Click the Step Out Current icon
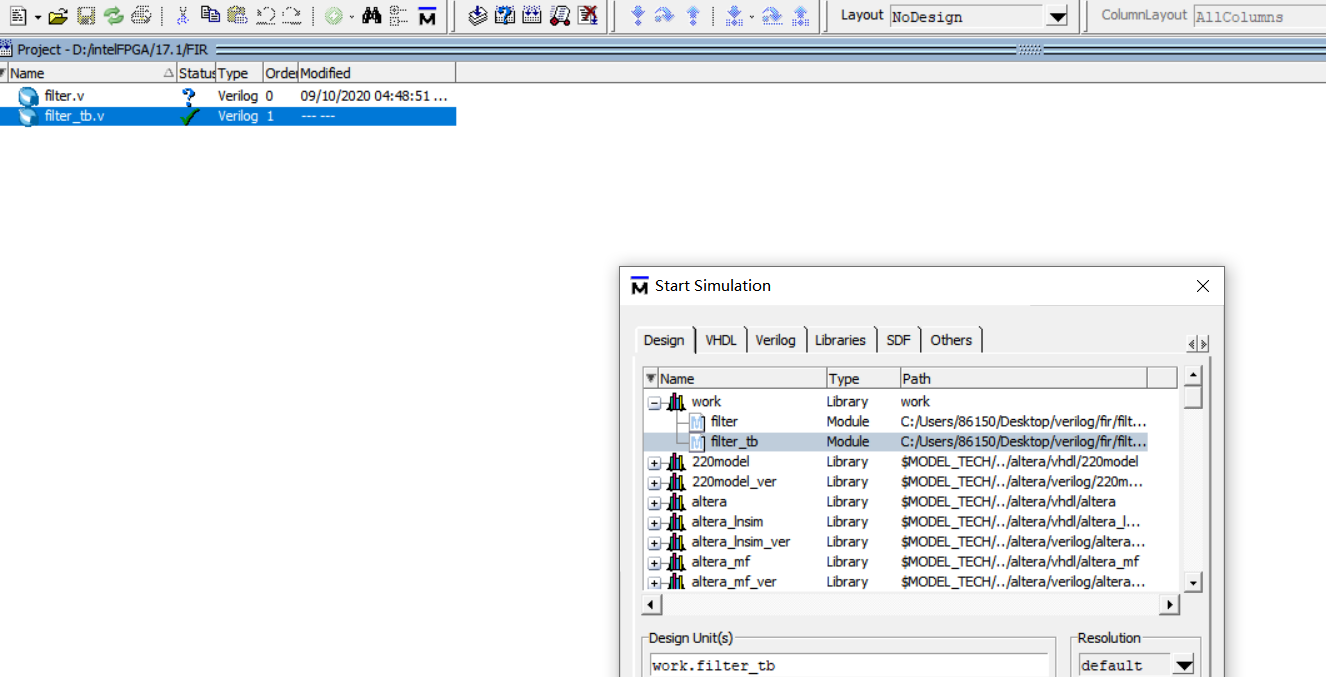 [x=800, y=16]
